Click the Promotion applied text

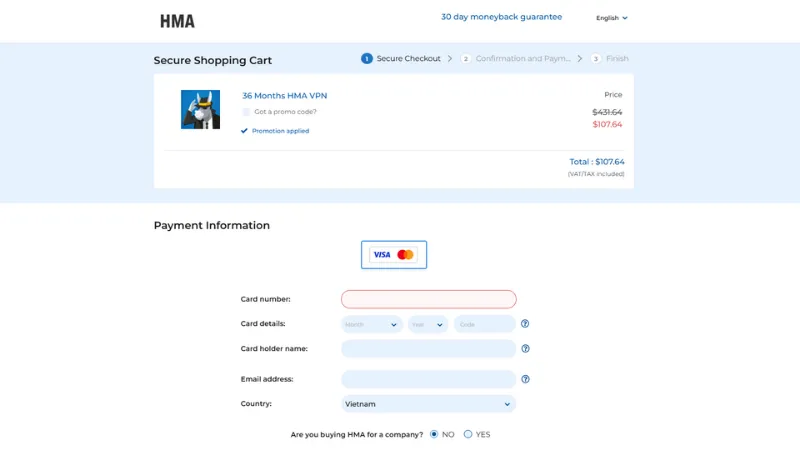[x=281, y=131]
